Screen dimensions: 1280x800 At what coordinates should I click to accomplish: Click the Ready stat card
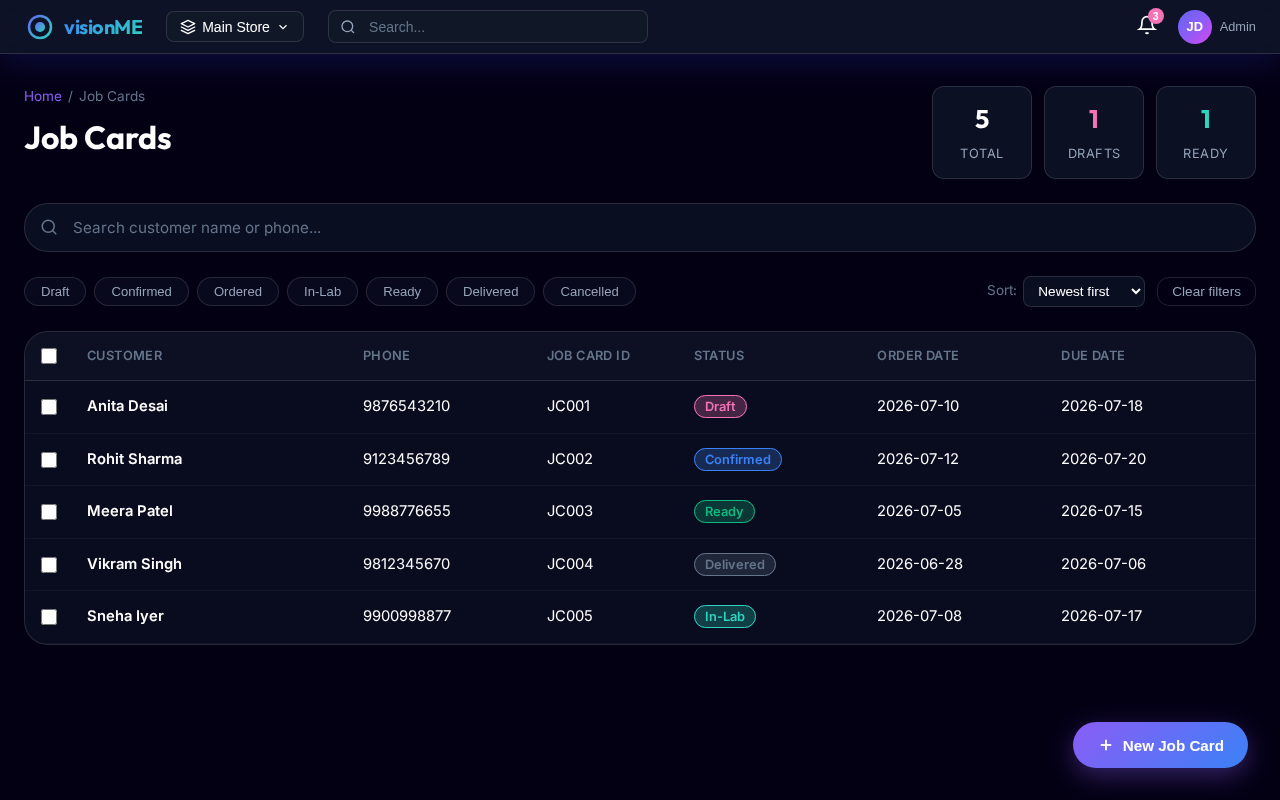(1206, 132)
